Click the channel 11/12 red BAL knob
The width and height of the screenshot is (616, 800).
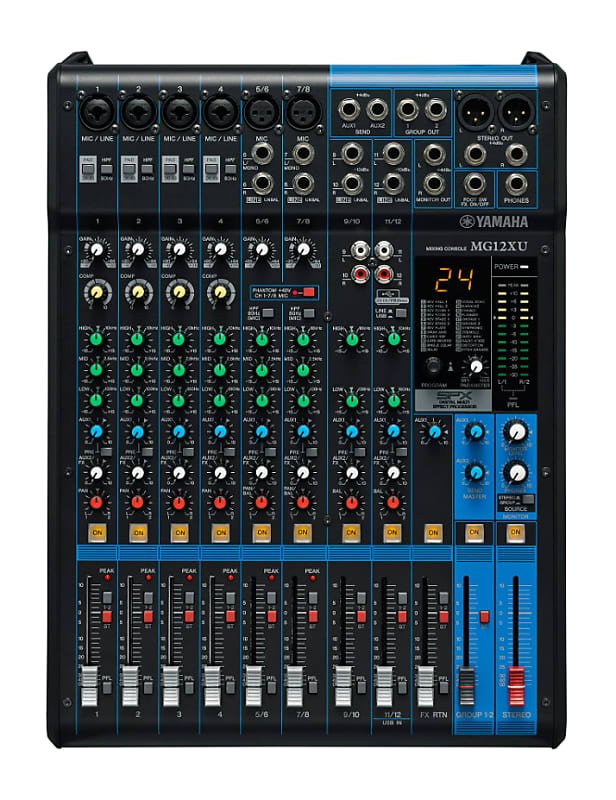pyautogui.click(x=392, y=503)
